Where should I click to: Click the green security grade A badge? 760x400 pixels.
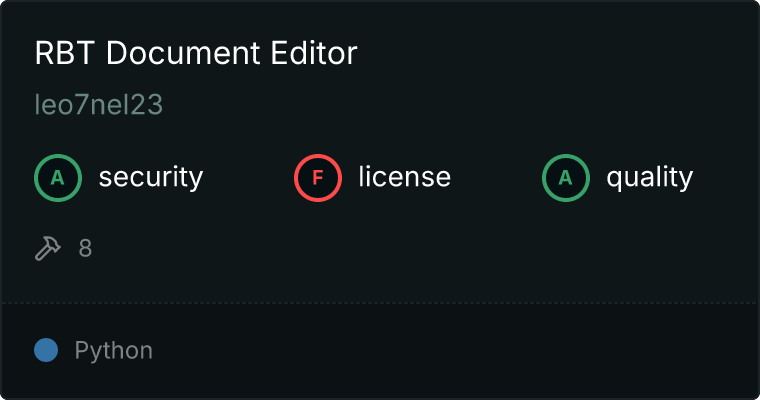coord(58,178)
